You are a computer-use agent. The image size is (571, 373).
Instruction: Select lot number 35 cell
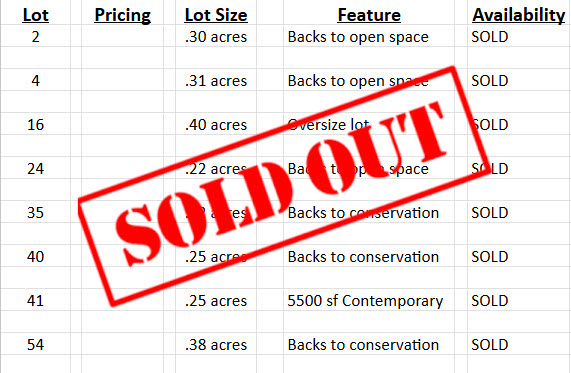click(35, 213)
